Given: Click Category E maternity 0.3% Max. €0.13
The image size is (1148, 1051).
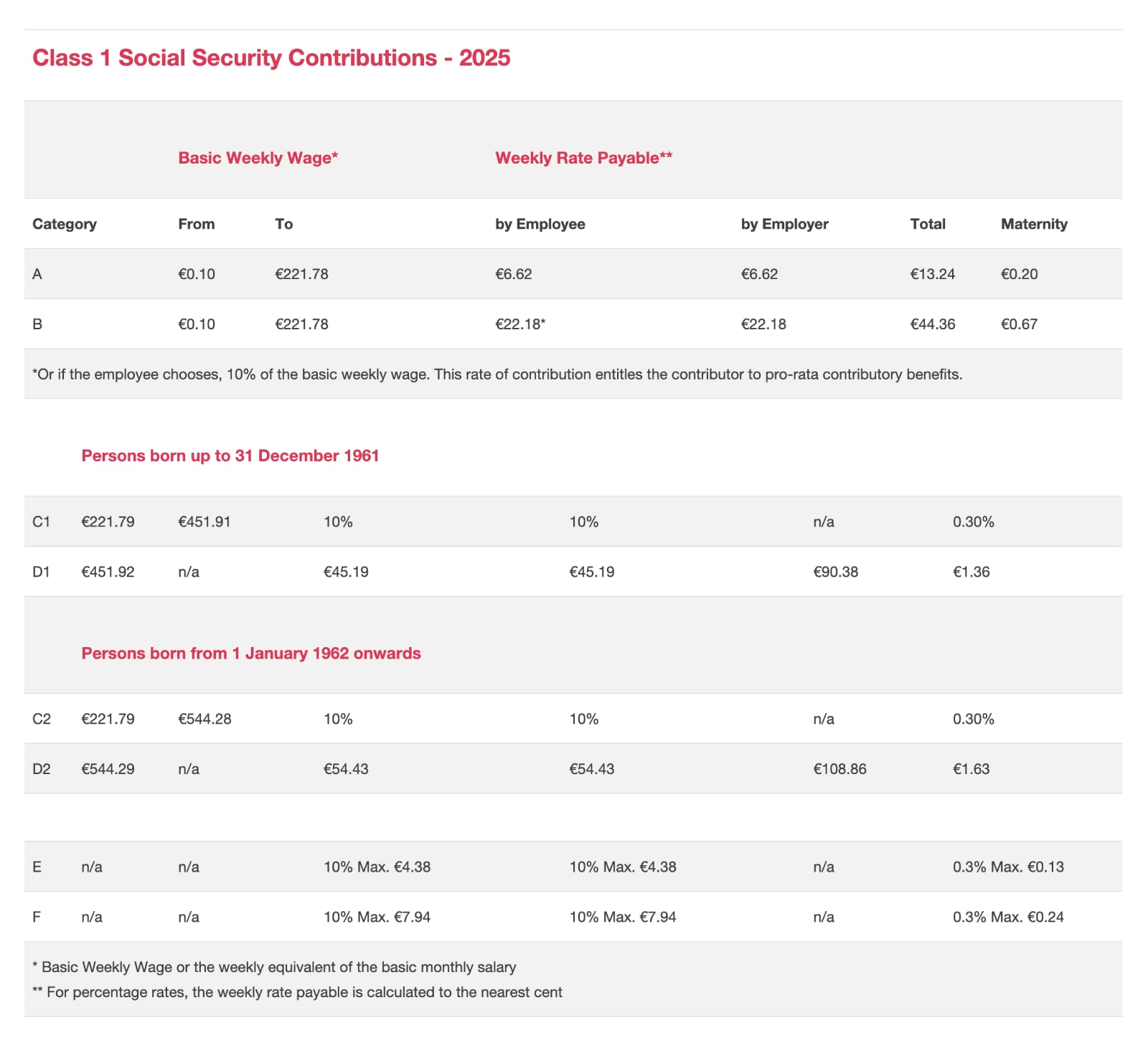Looking at the screenshot, I should 1008,867.
